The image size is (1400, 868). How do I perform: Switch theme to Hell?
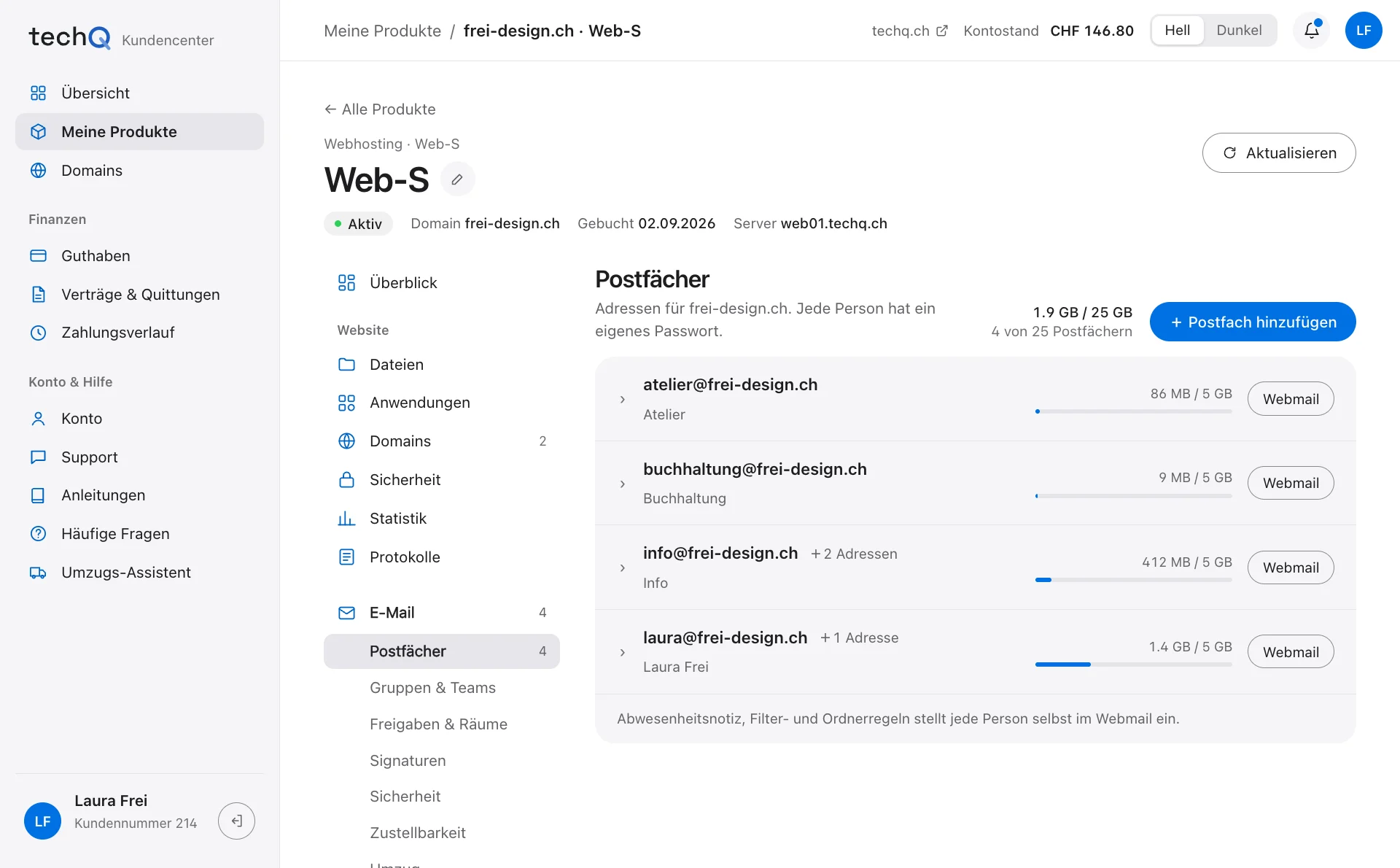click(x=1178, y=31)
